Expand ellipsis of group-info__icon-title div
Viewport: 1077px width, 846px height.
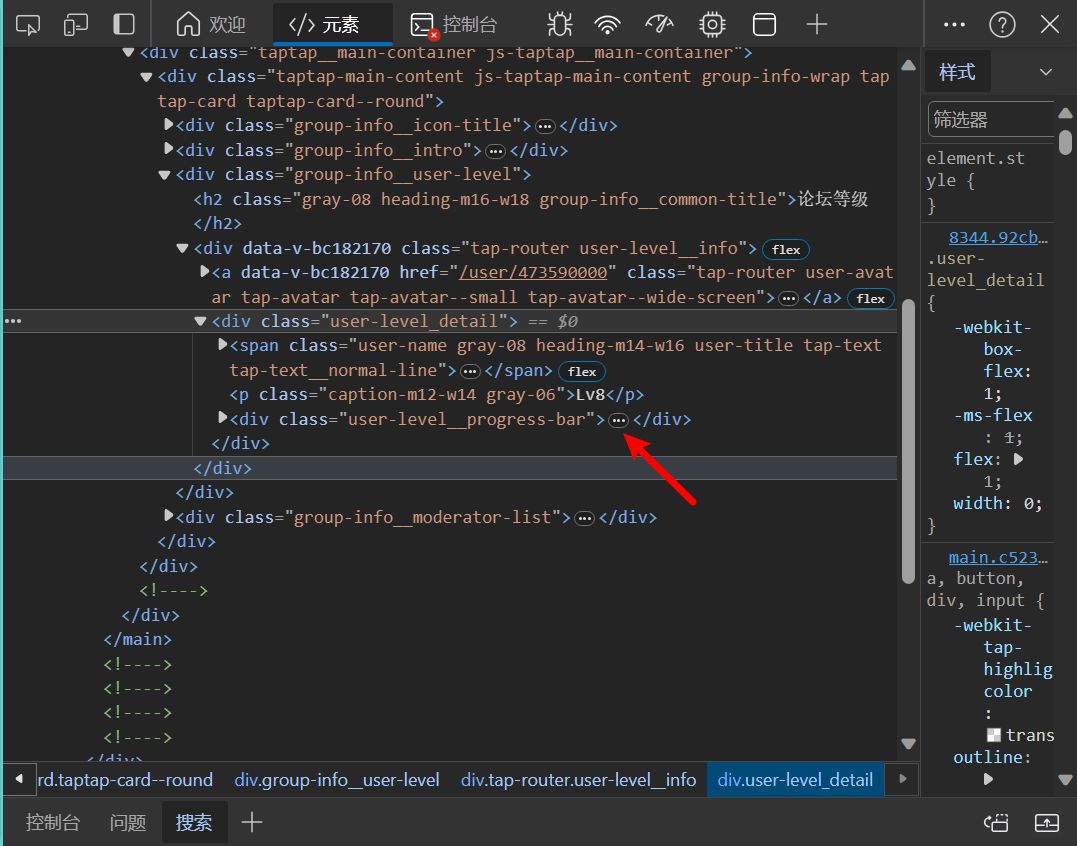tap(545, 126)
